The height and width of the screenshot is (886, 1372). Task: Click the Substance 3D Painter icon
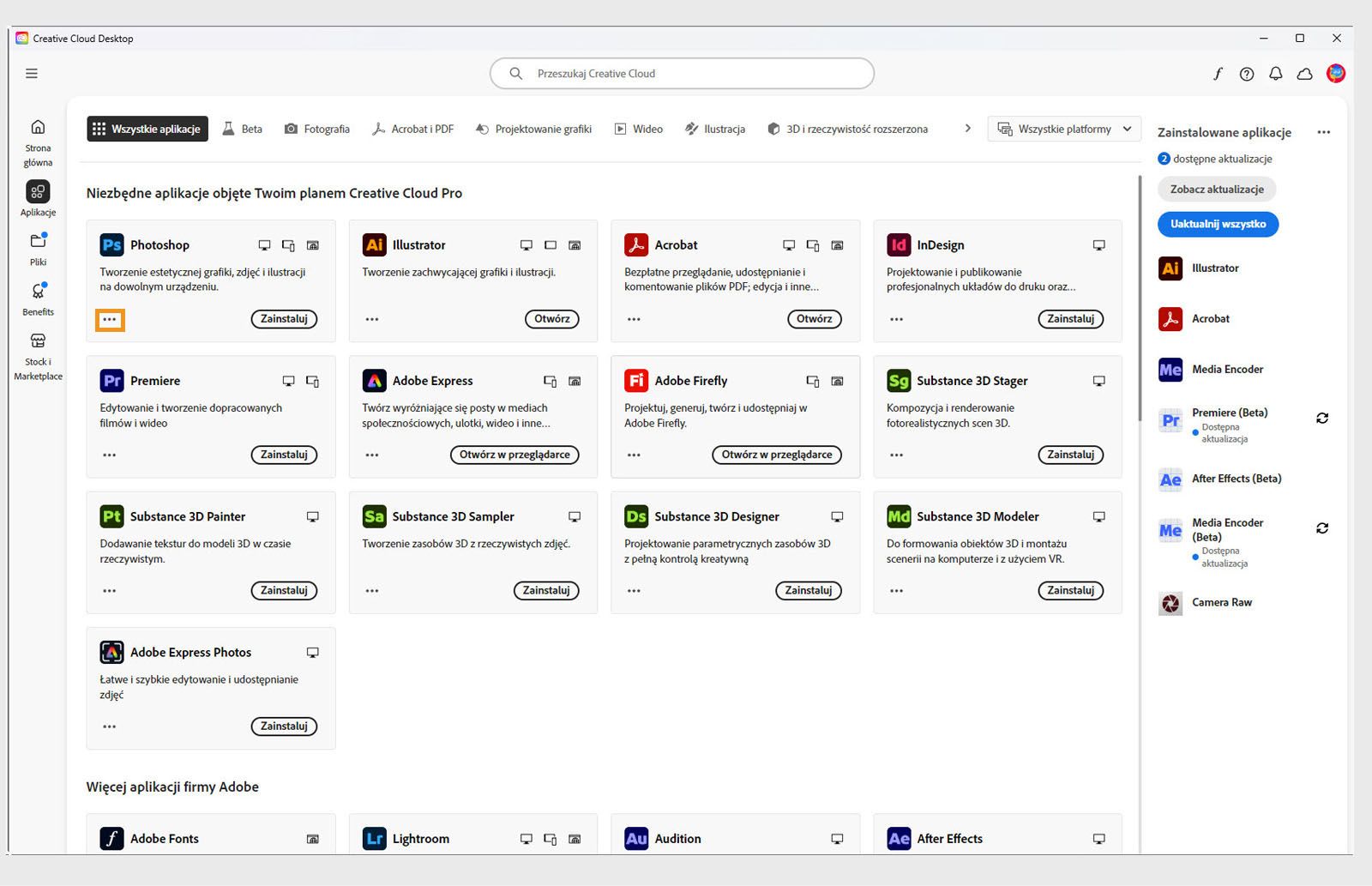point(111,516)
